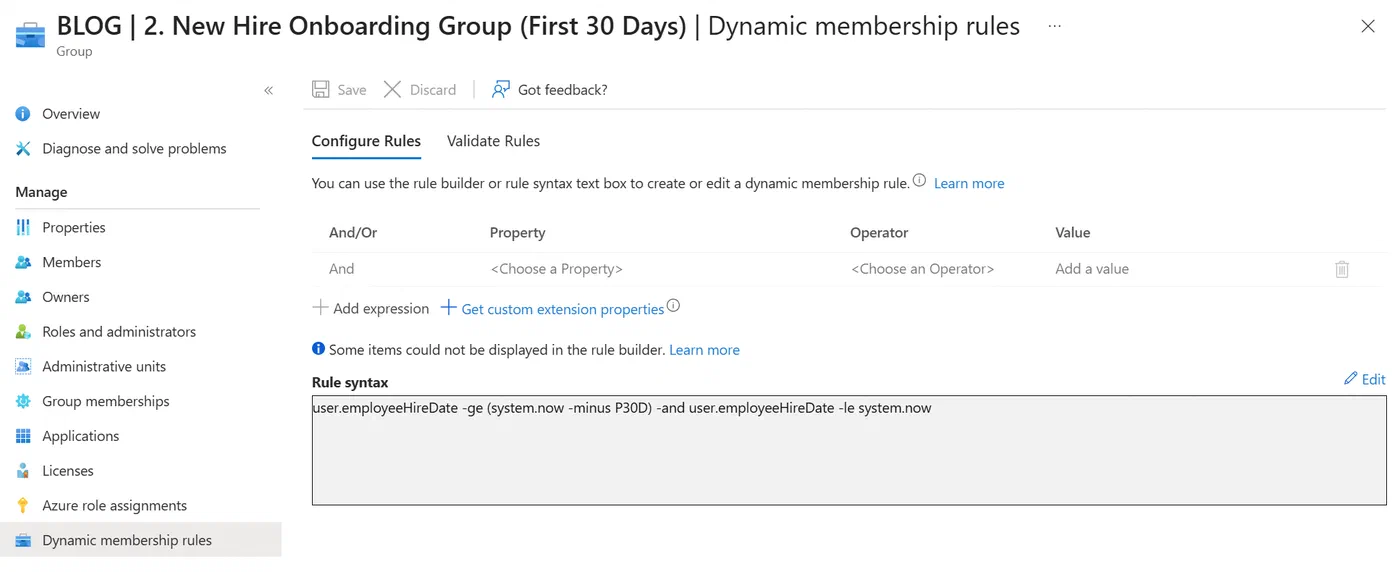Click the Value column header

coord(1072,233)
